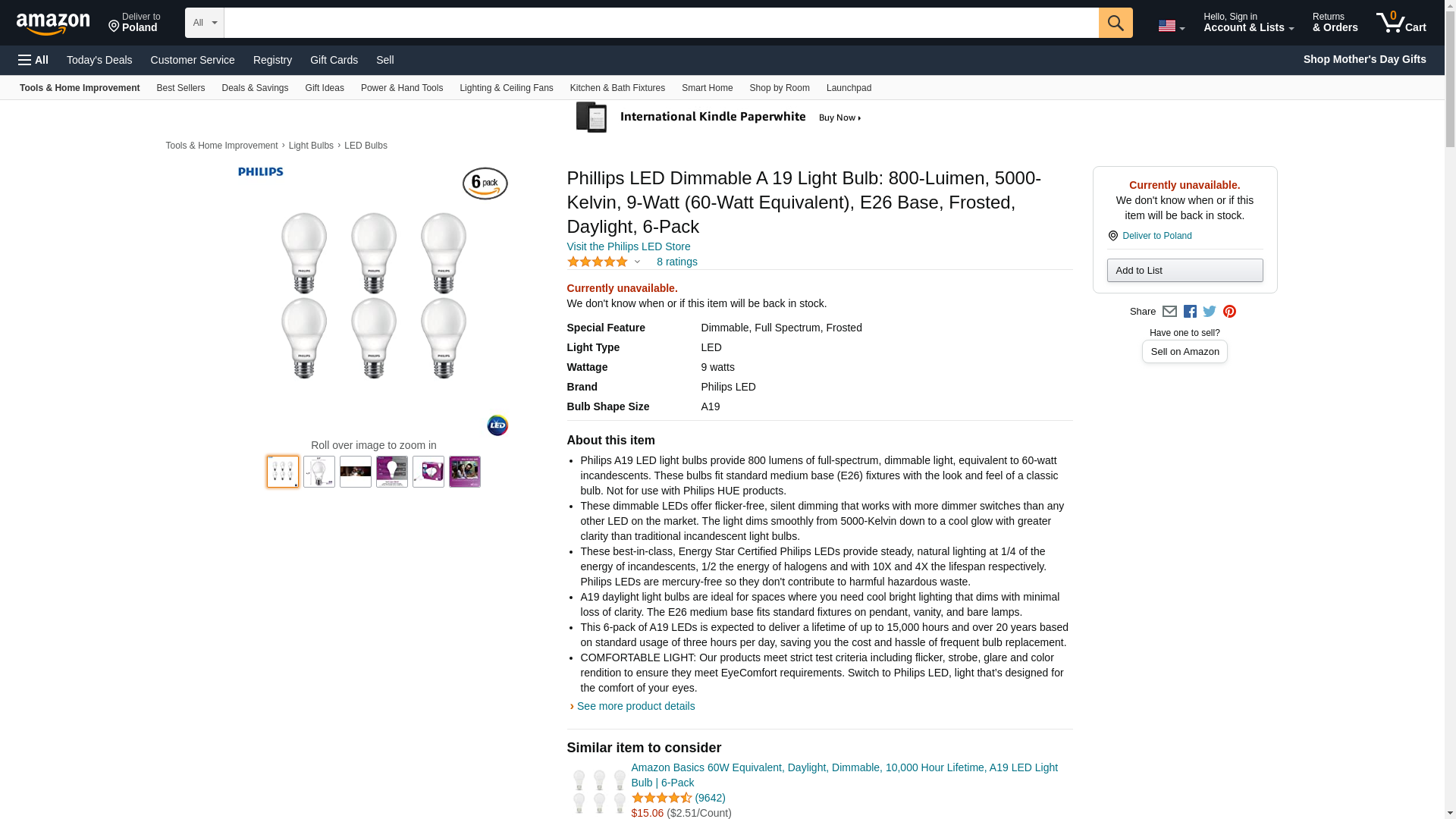Open the Best Sellers tab
The height and width of the screenshot is (819, 1456).
click(x=180, y=88)
